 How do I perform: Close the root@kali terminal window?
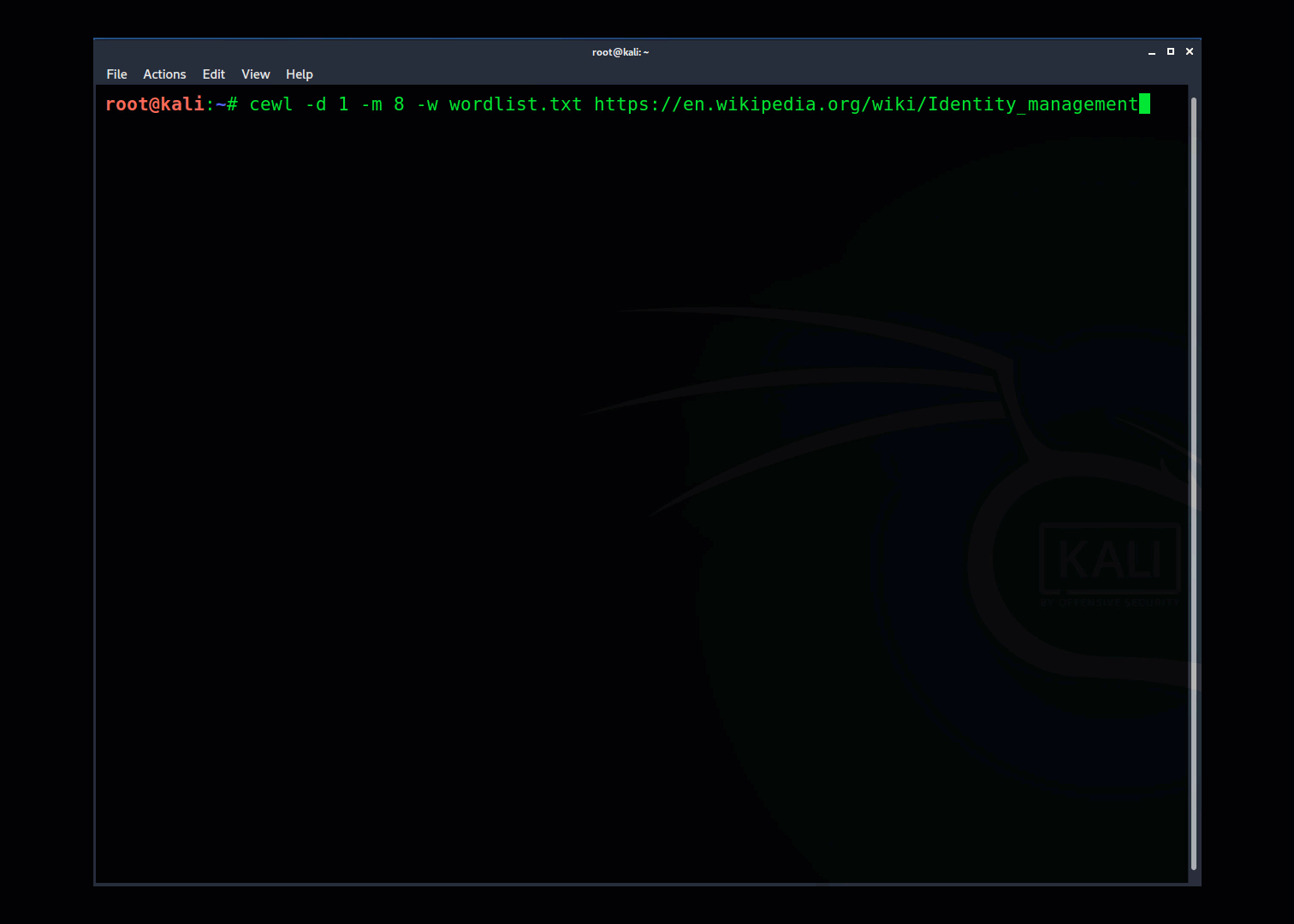tap(1190, 52)
